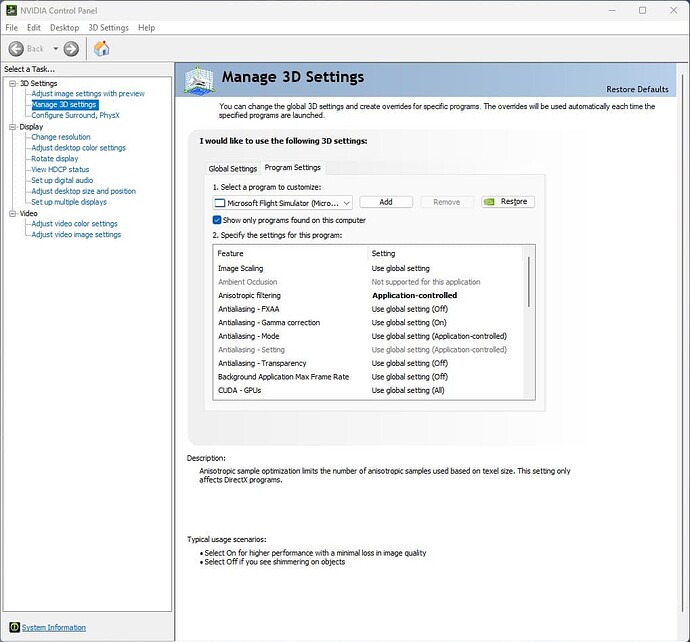Toggle 'Show only programs found on this computer'
Screen dimensions: 690x642
pos(217,220)
